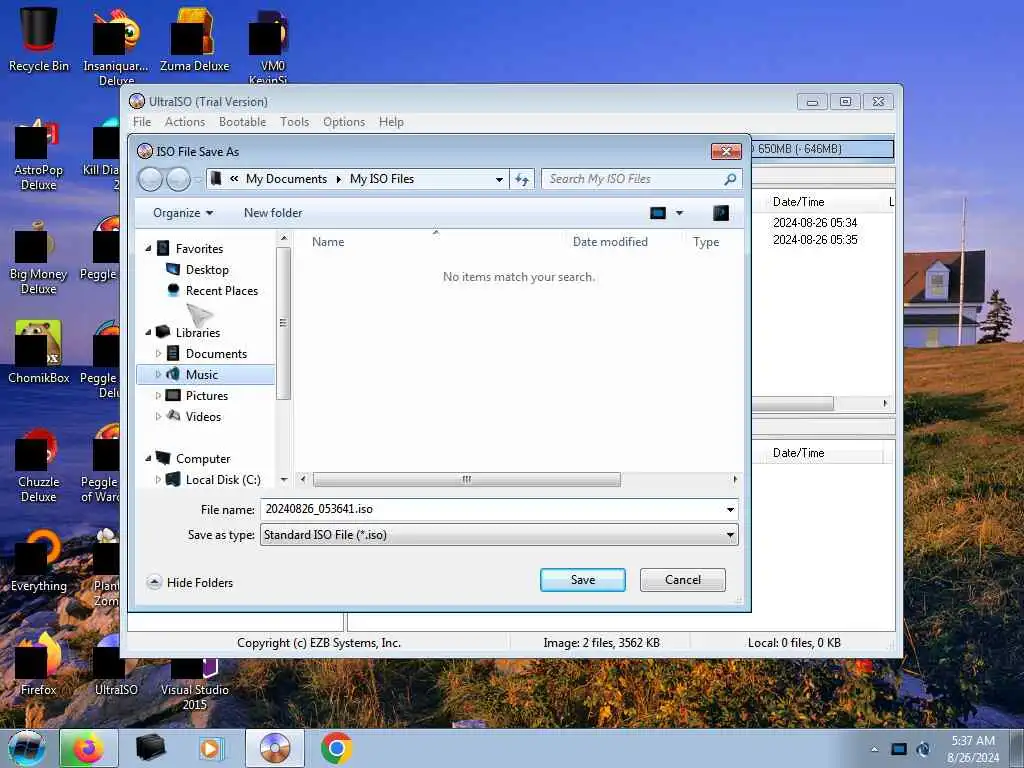The height and width of the screenshot is (768, 1024).
Task: Sort by the Name column header
Action: pyautogui.click(x=328, y=242)
